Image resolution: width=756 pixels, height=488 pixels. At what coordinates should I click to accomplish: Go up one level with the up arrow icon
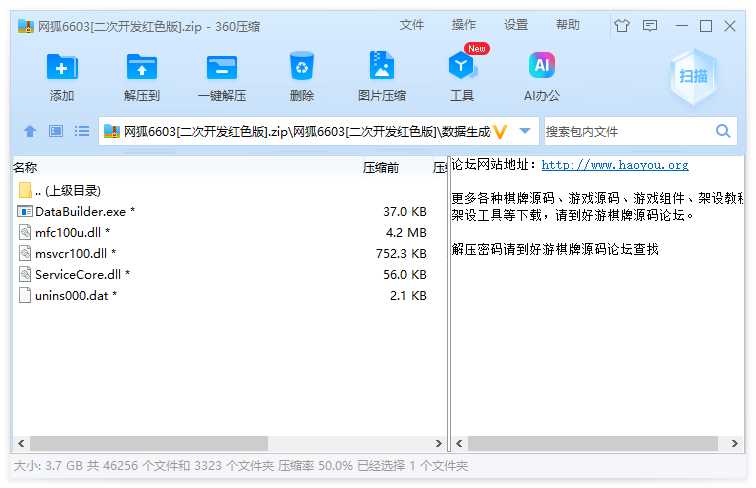click(x=30, y=131)
